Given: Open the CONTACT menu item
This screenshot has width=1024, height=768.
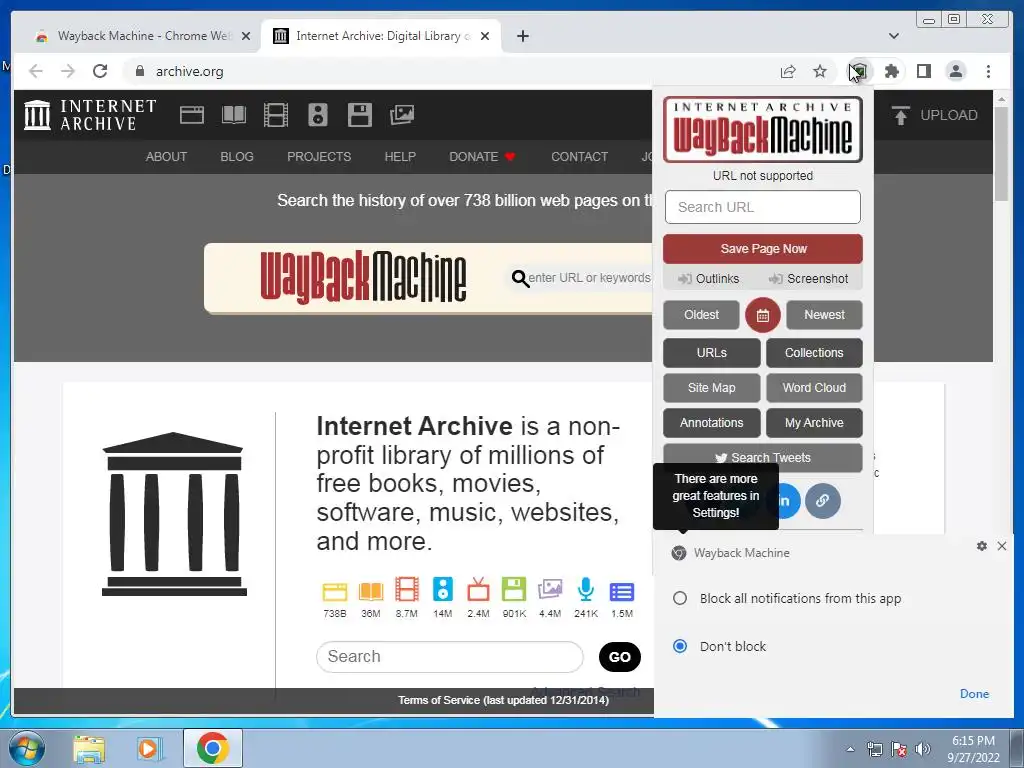Looking at the screenshot, I should [x=579, y=157].
